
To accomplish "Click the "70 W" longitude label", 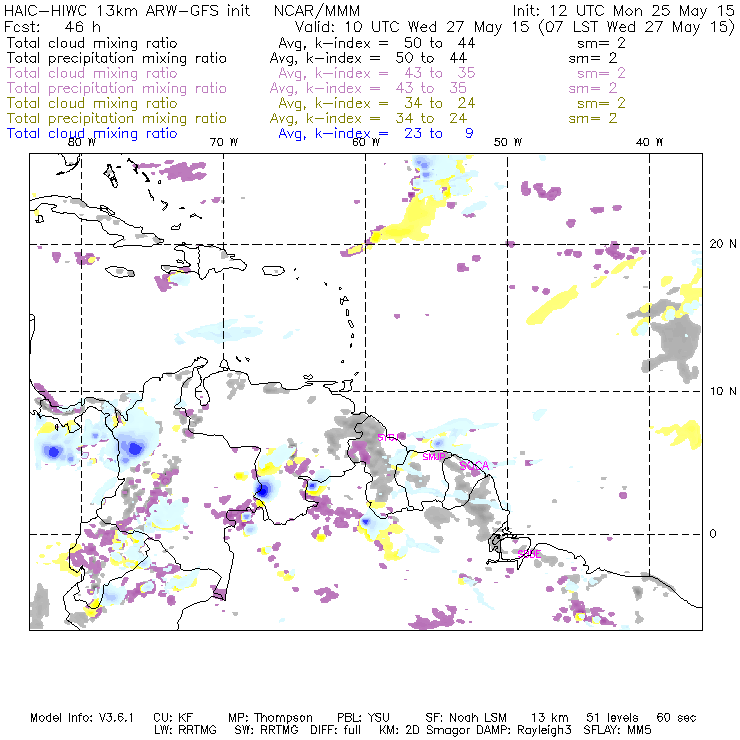I will coord(224,142).
